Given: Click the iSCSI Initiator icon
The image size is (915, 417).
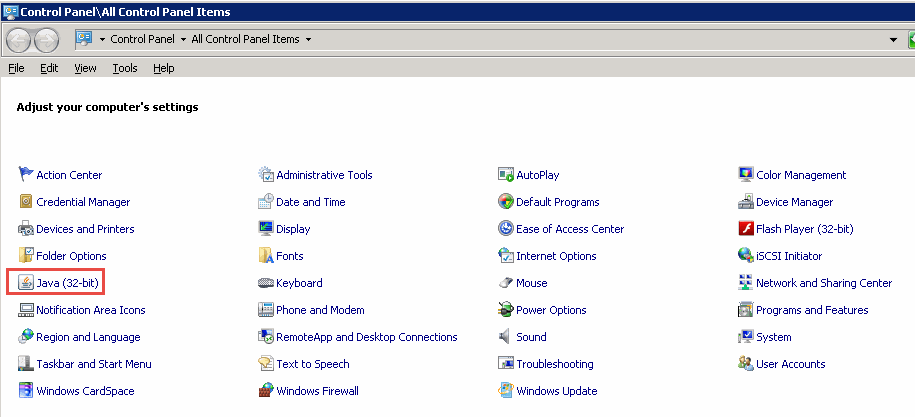Looking at the screenshot, I should click(745, 256).
